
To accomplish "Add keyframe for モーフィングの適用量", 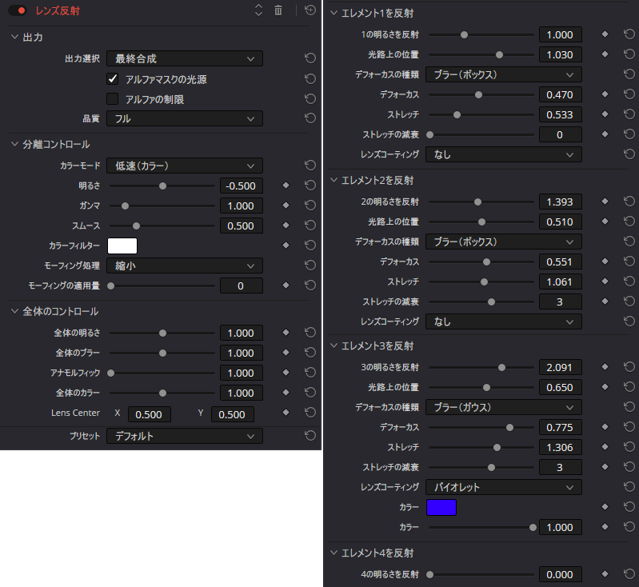I will coord(286,285).
